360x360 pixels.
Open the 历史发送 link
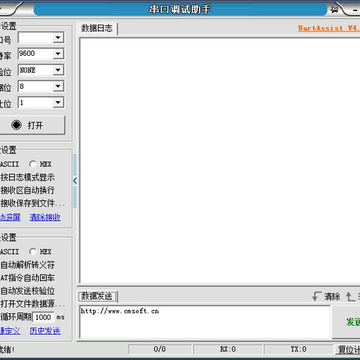pos(45,331)
